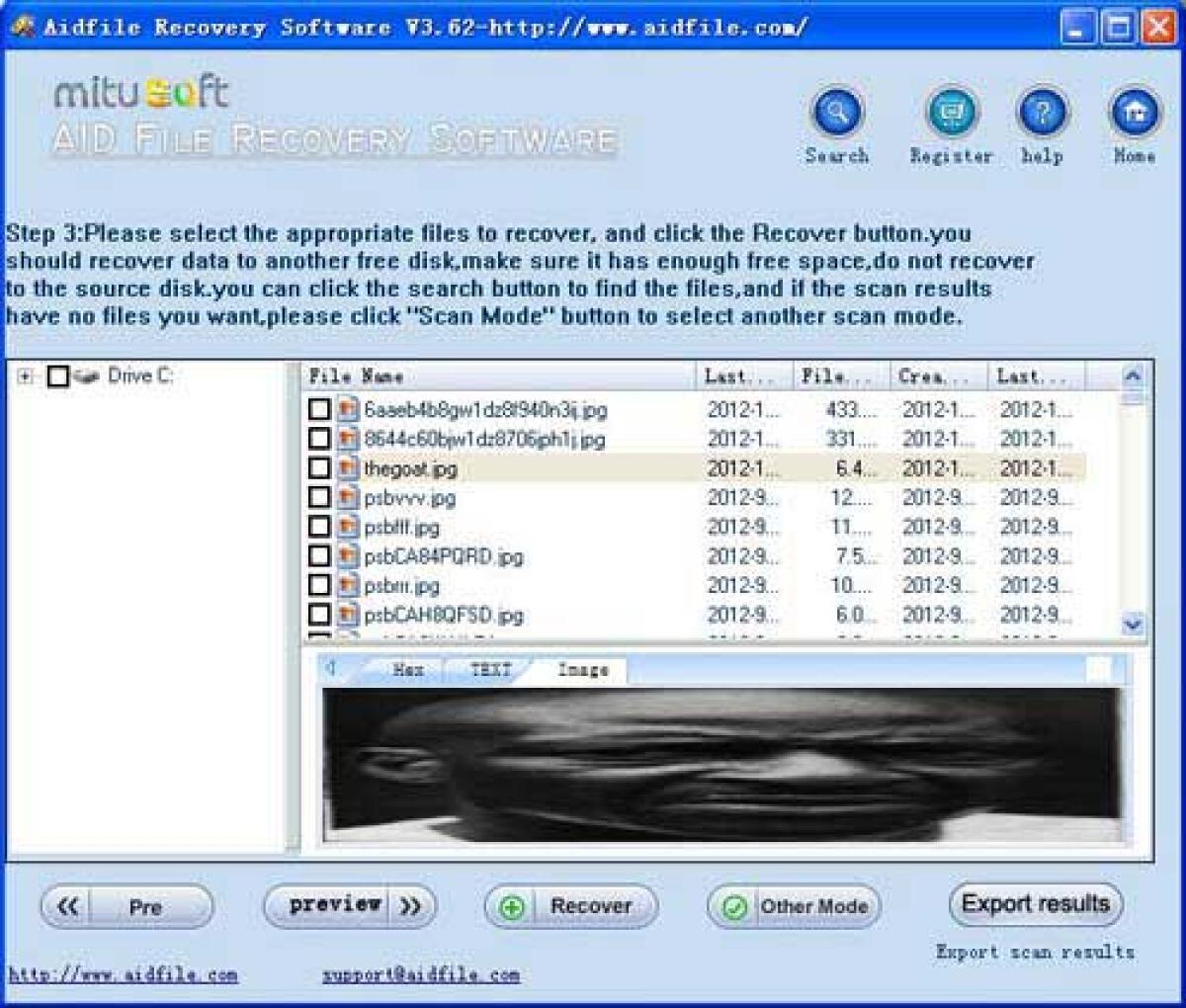Expand the Drive C tree node
Screen dimensions: 1186x1008
click(x=26, y=377)
